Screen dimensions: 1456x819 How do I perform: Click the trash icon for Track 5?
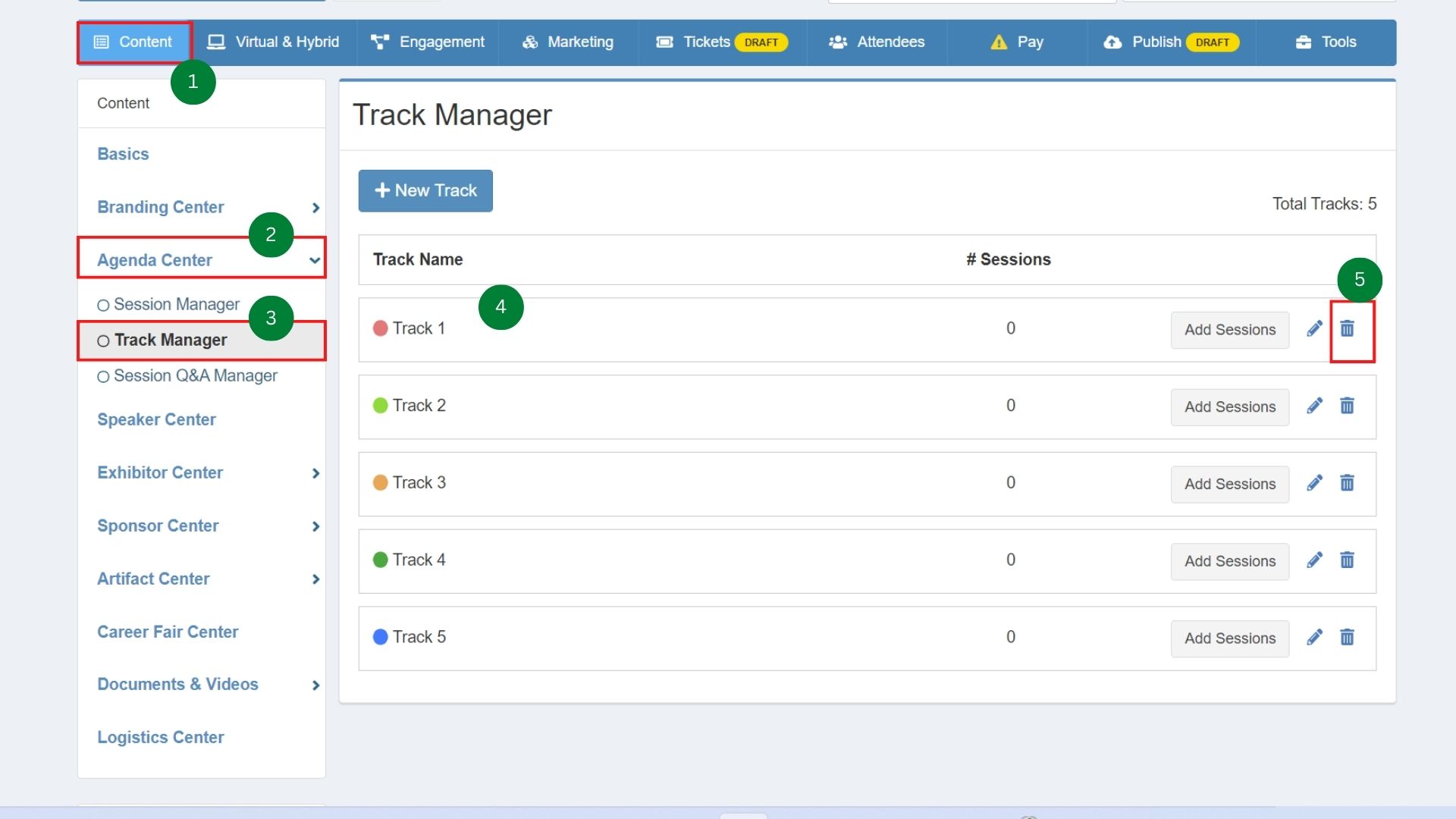click(1347, 638)
